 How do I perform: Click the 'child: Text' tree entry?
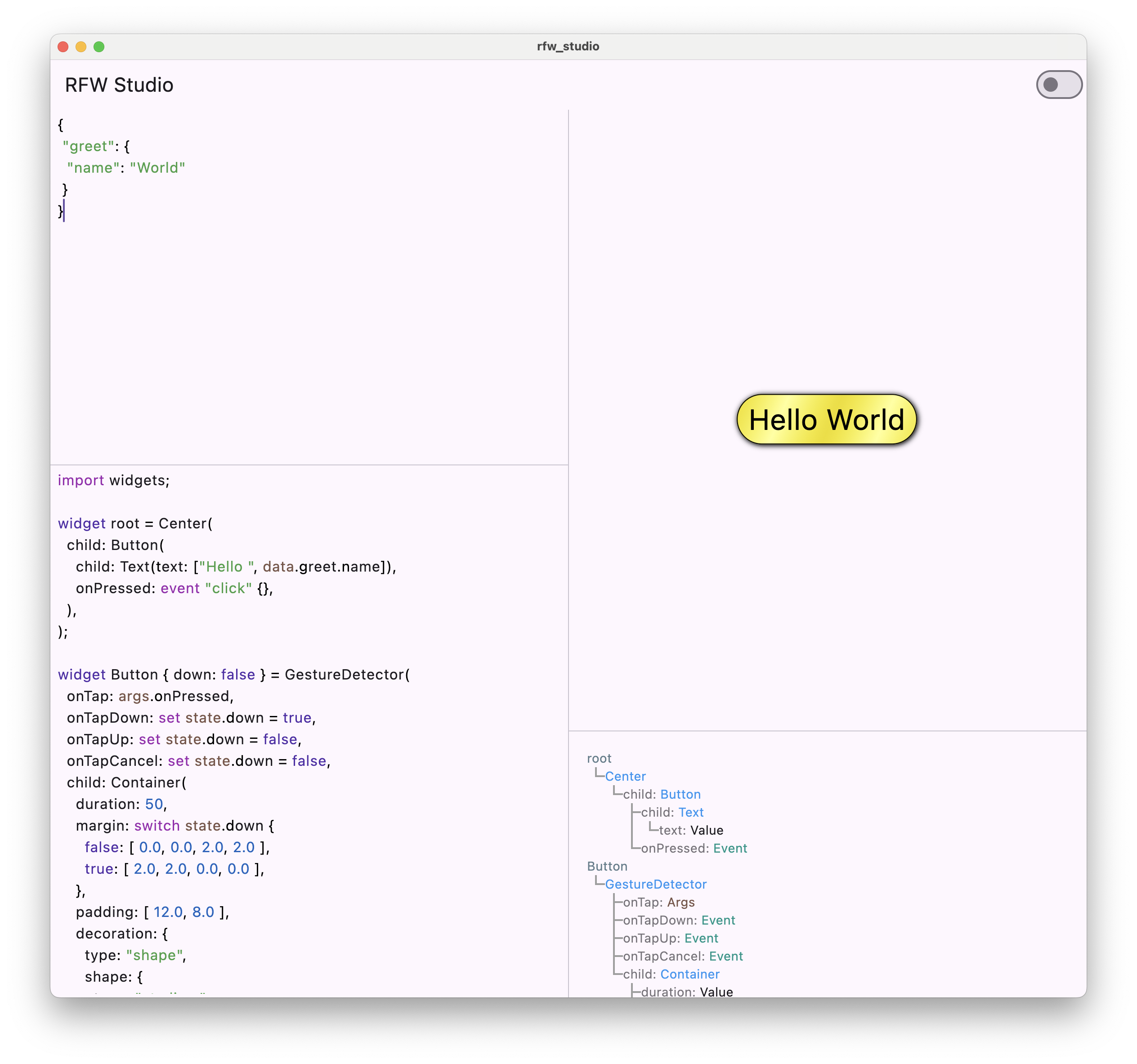672,813
